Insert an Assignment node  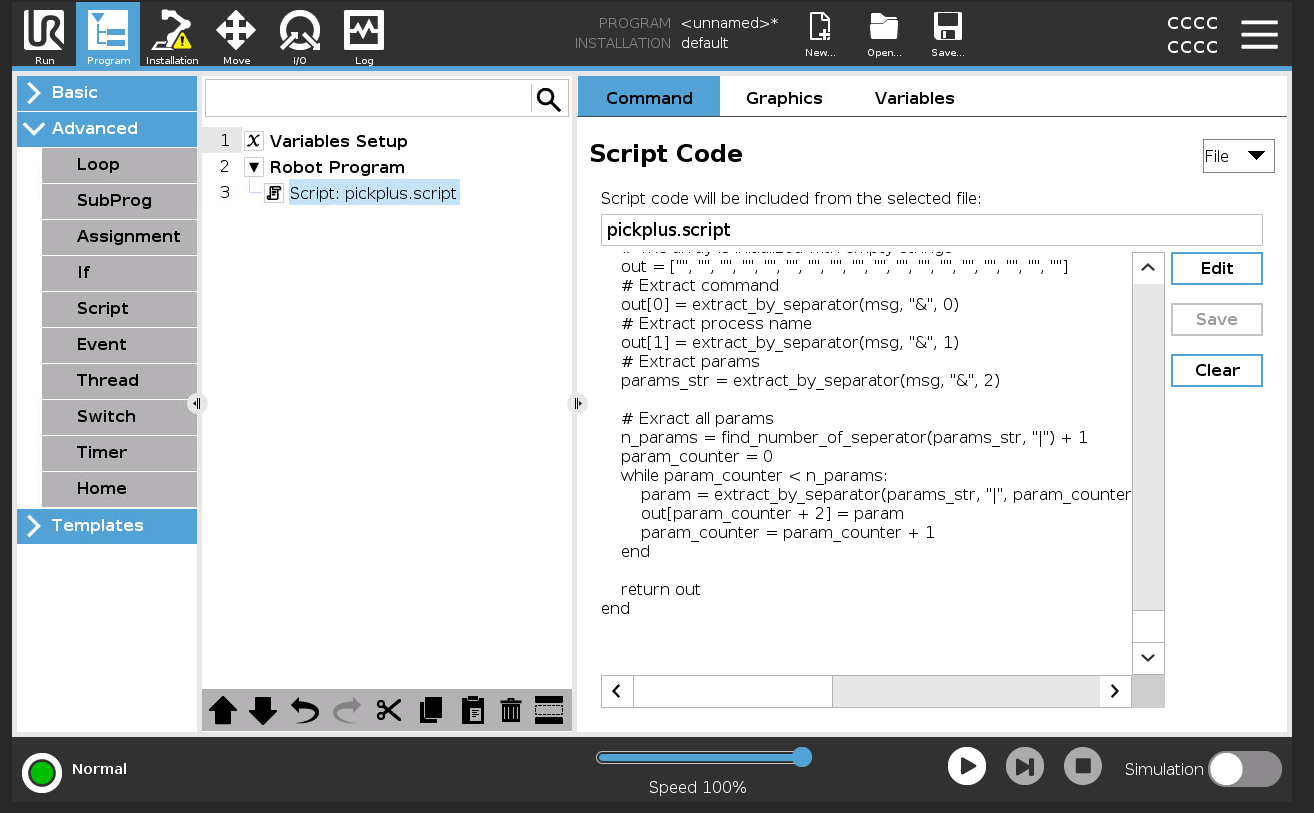[x=119, y=237]
